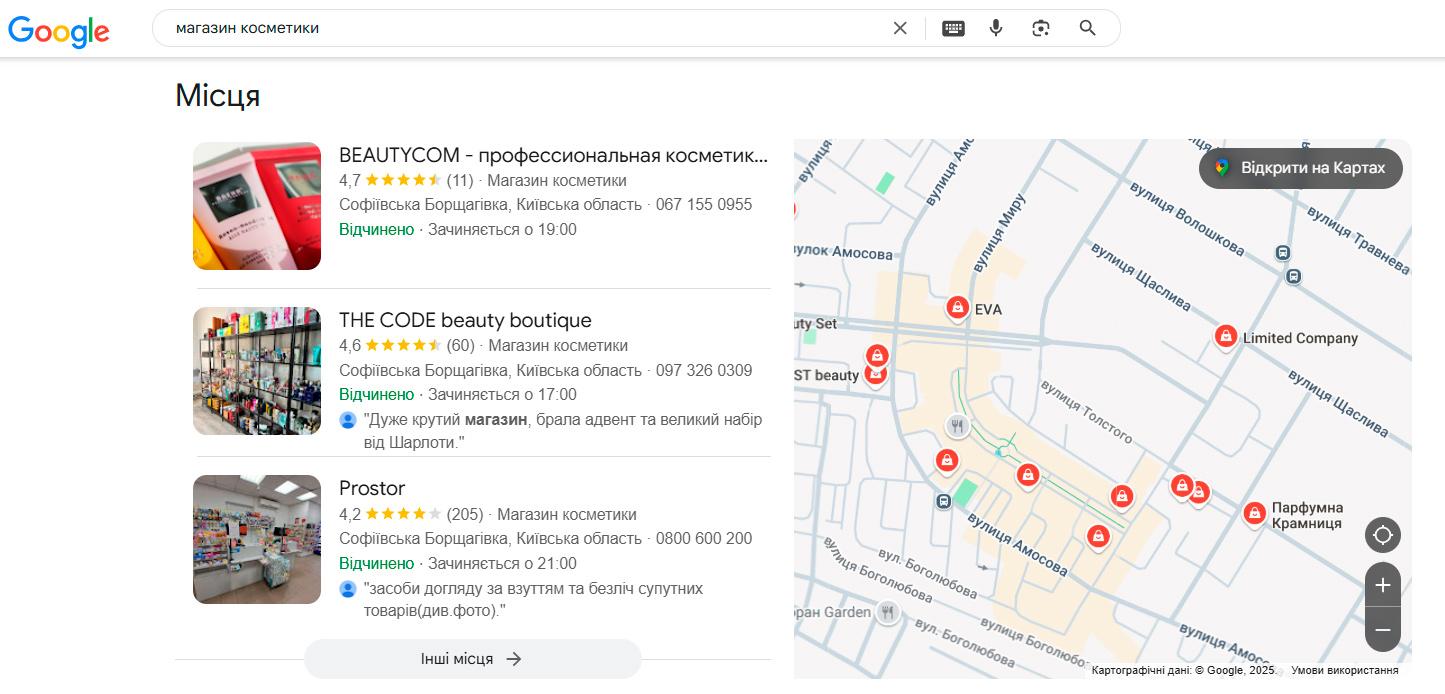1445x694 pixels.
Task: Click 'Інші місця' button
Action: (472, 659)
